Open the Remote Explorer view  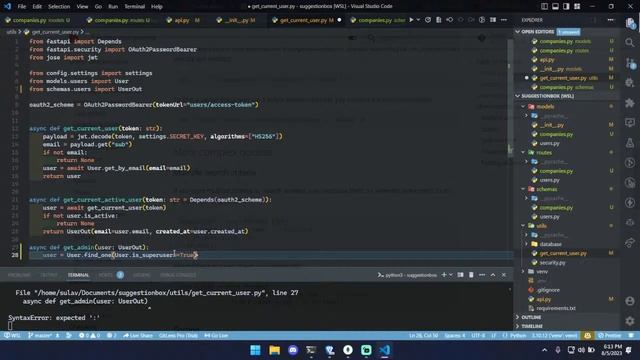point(630,122)
